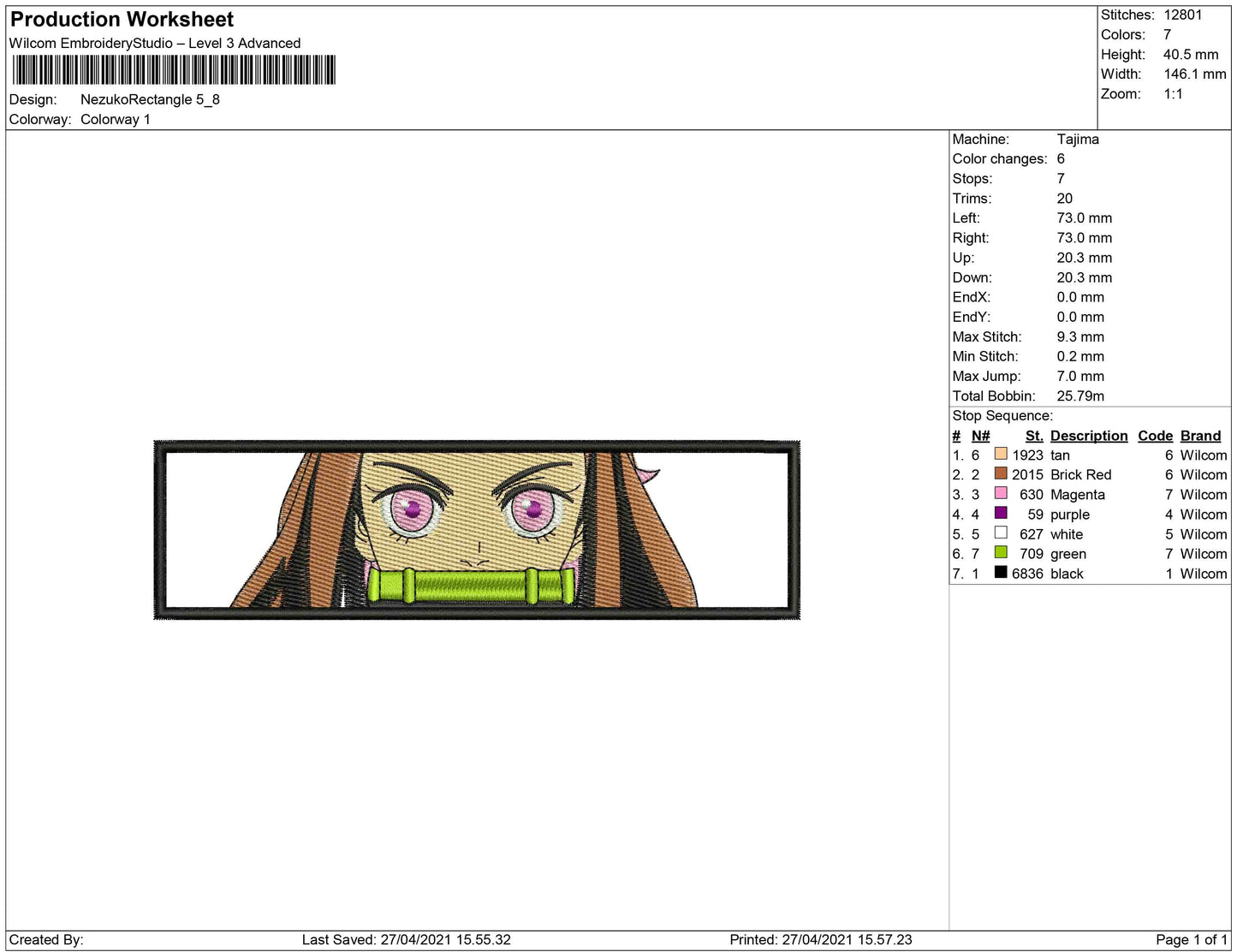1237x952 pixels.
Task: Select the zoom value "1:1"
Action: point(1173,93)
